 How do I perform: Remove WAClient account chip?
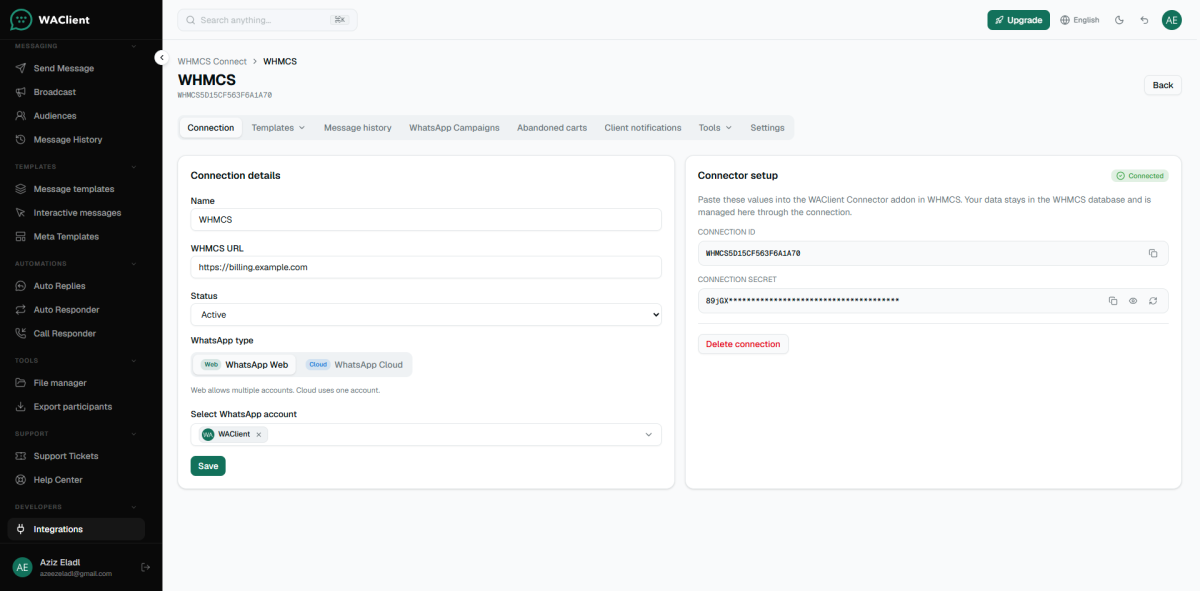[259, 435]
